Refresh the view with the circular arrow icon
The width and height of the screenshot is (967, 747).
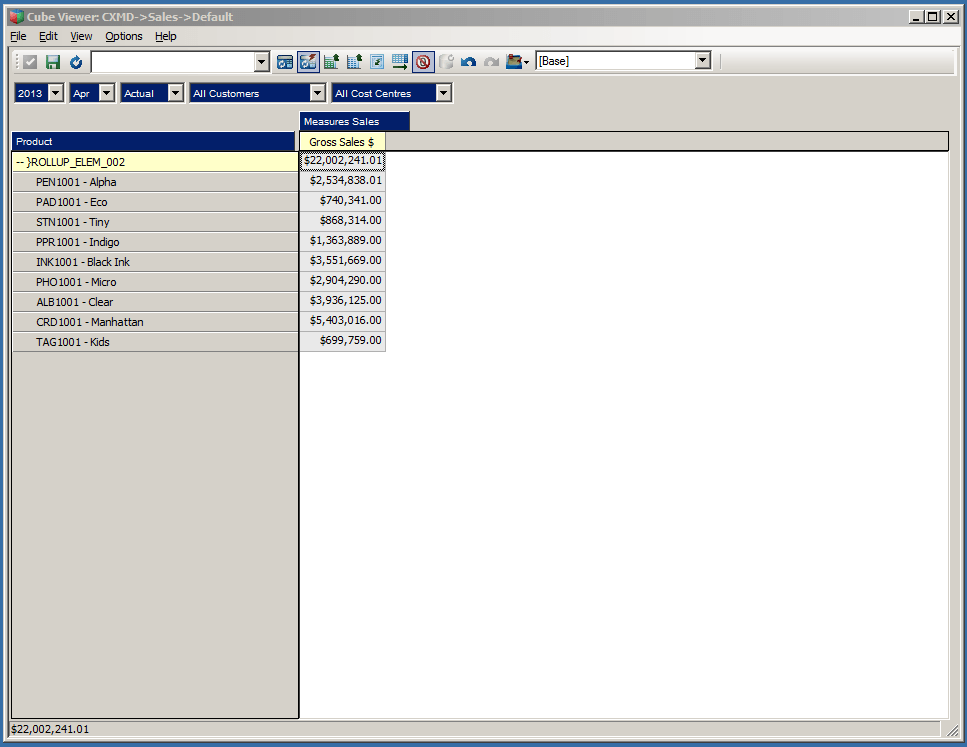coord(75,61)
